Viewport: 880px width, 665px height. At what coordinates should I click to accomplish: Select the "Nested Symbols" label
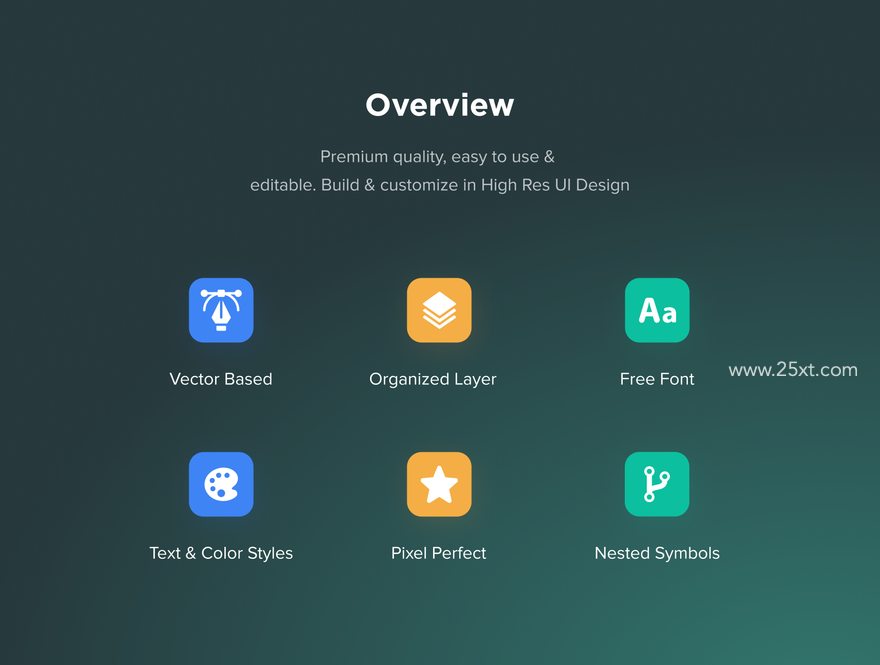(657, 553)
